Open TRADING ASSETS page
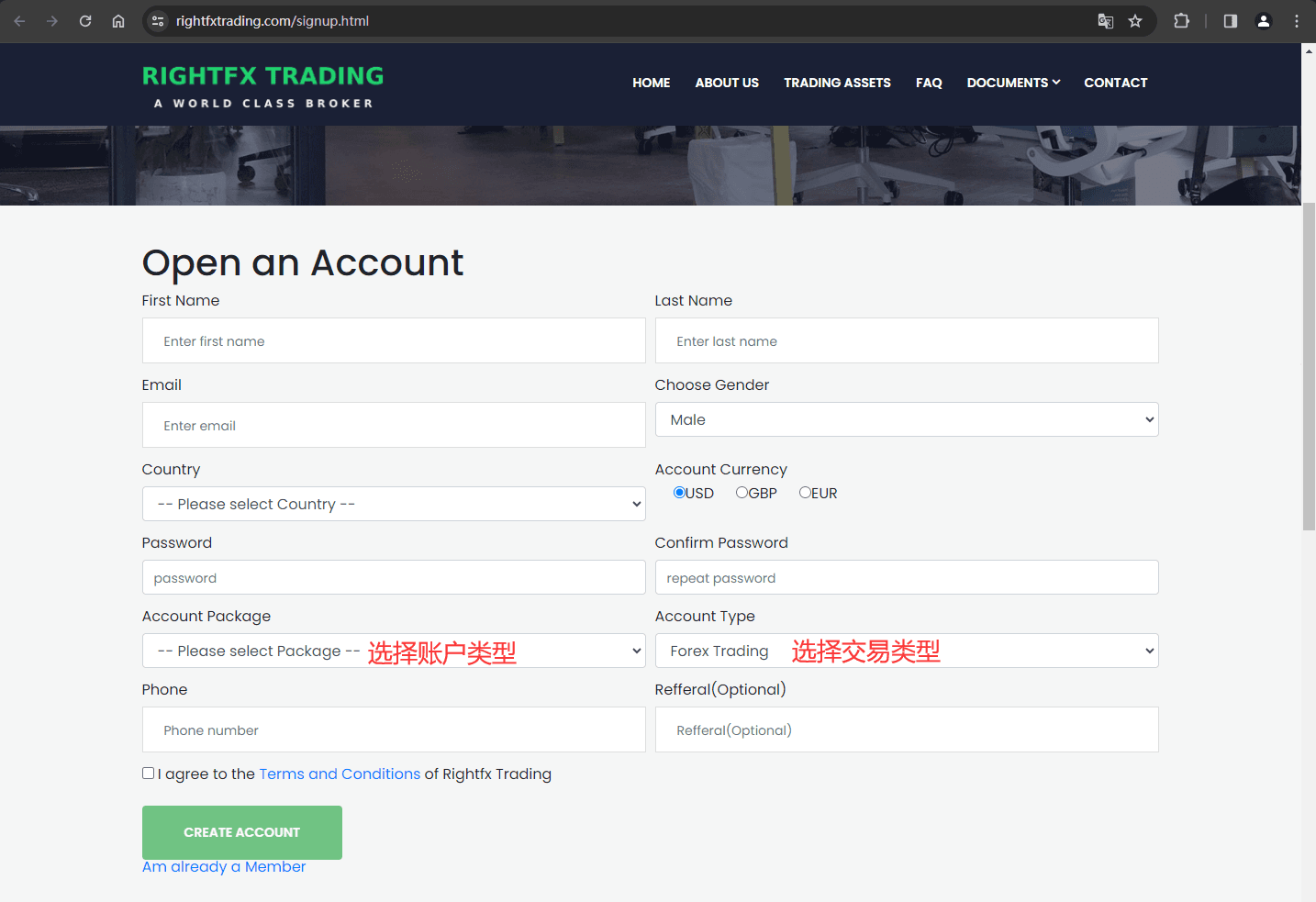The image size is (1316, 902). coord(837,83)
